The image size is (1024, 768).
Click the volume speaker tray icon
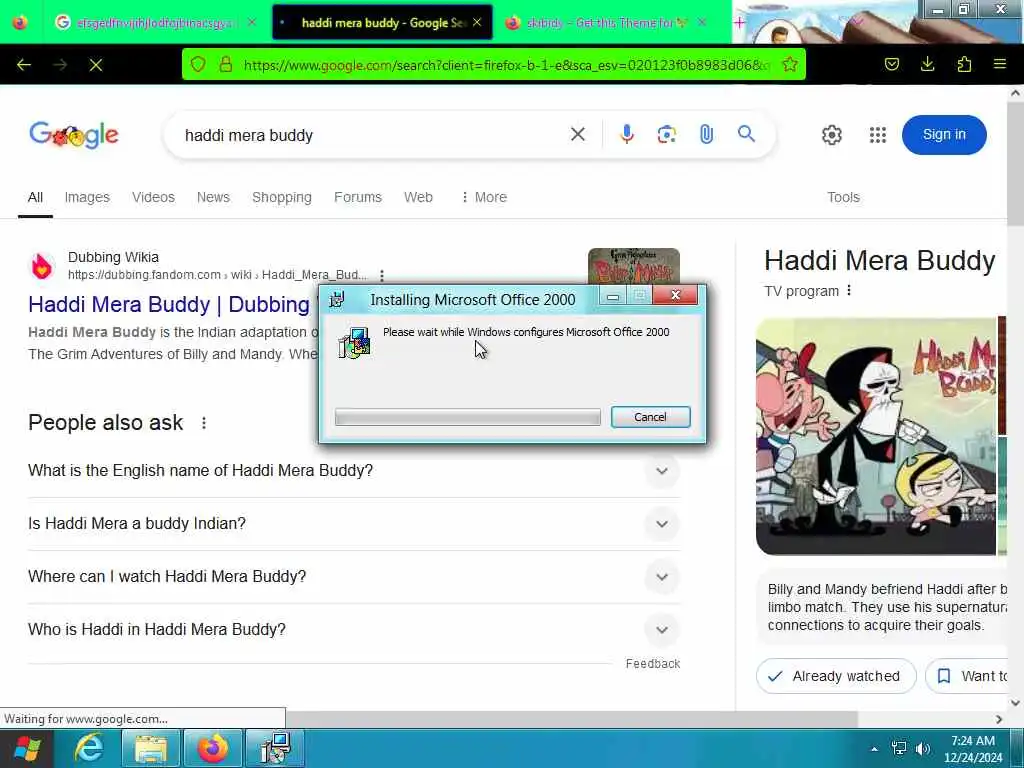(x=923, y=748)
